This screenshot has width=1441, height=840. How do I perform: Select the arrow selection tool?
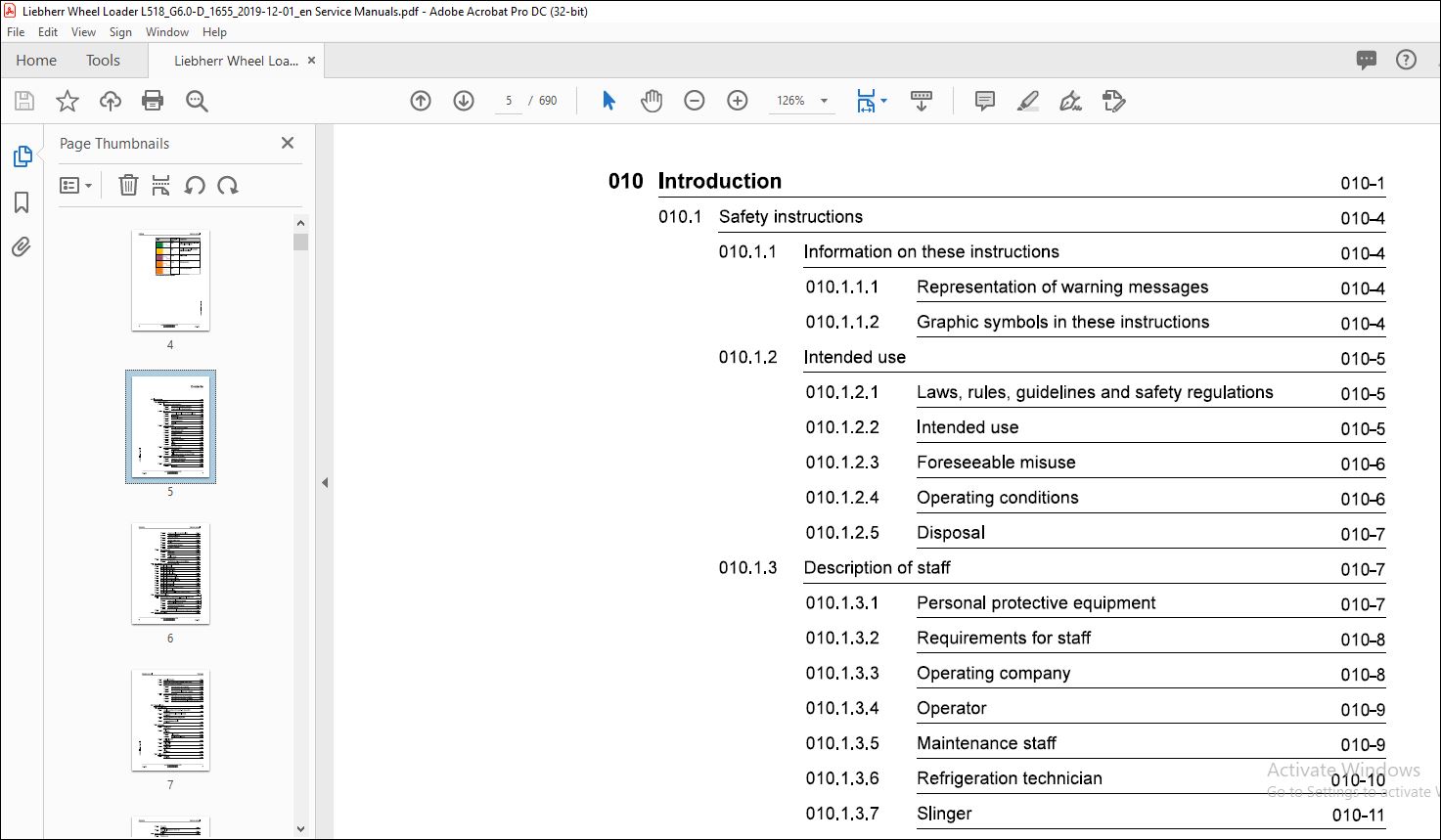608,101
